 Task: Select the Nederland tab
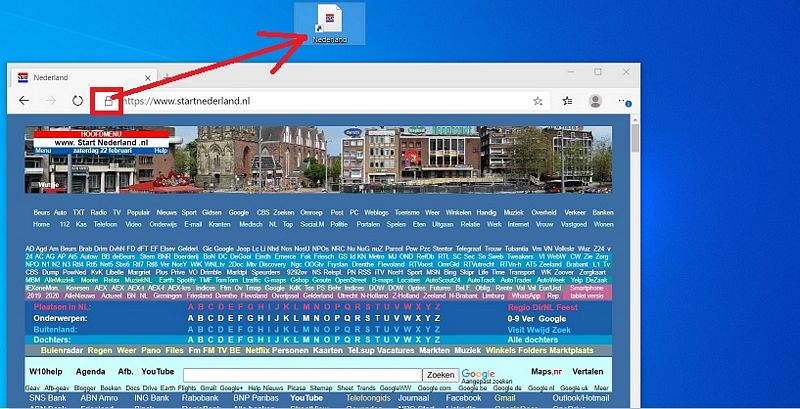(x=84, y=78)
